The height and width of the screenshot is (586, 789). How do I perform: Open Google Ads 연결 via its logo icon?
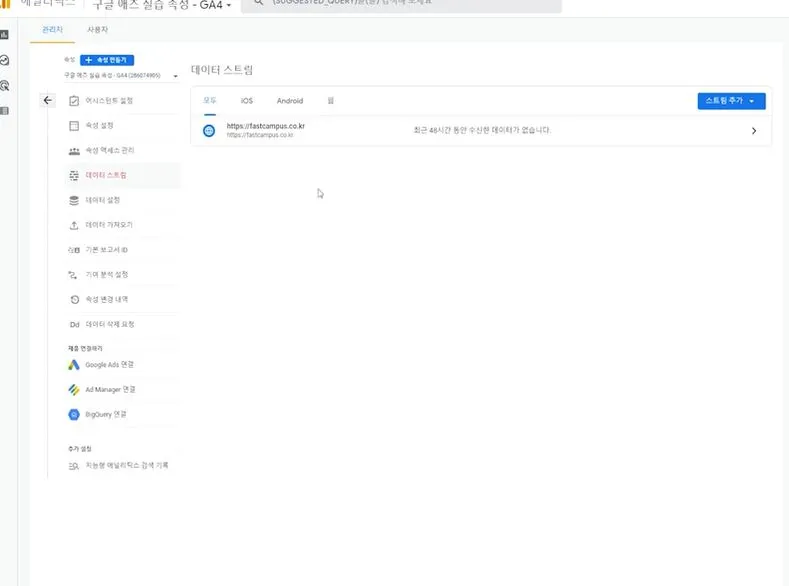(x=74, y=365)
